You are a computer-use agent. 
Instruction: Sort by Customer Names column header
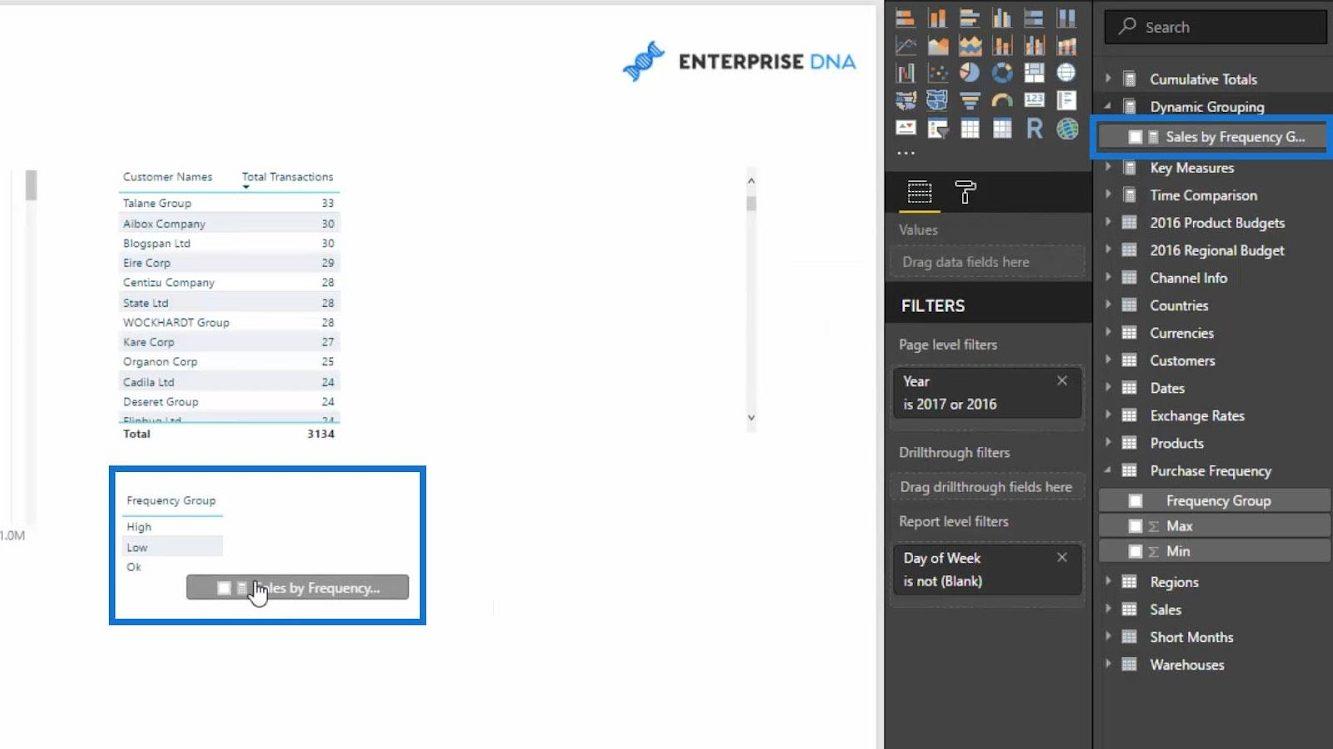pyautogui.click(x=168, y=177)
